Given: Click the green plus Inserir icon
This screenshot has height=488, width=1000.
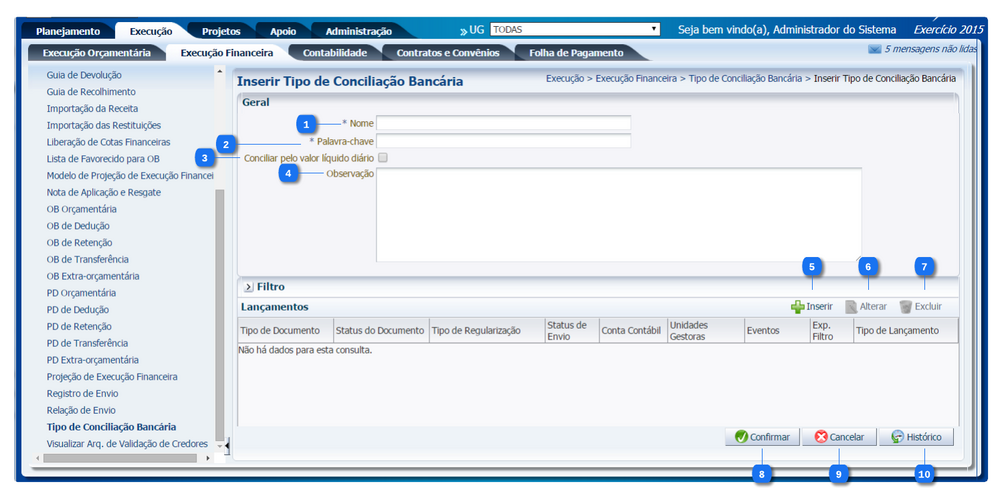Looking at the screenshot, I should coord(797,307).
